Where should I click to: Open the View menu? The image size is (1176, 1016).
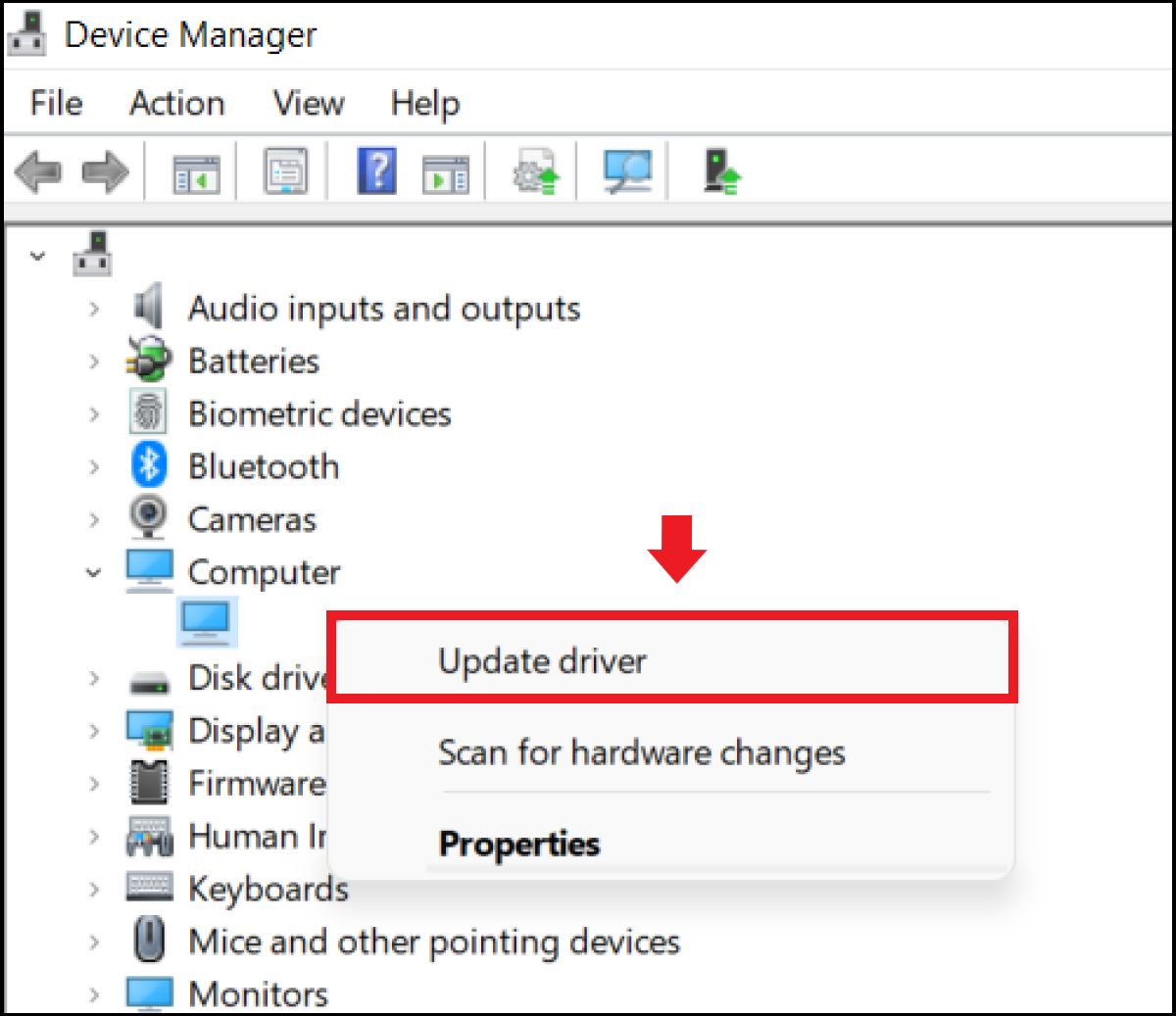tap(307, 103)
